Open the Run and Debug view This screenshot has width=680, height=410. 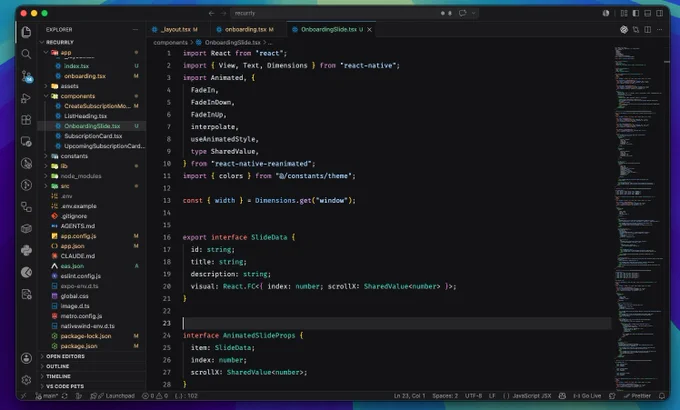click(x=26, y=98)
